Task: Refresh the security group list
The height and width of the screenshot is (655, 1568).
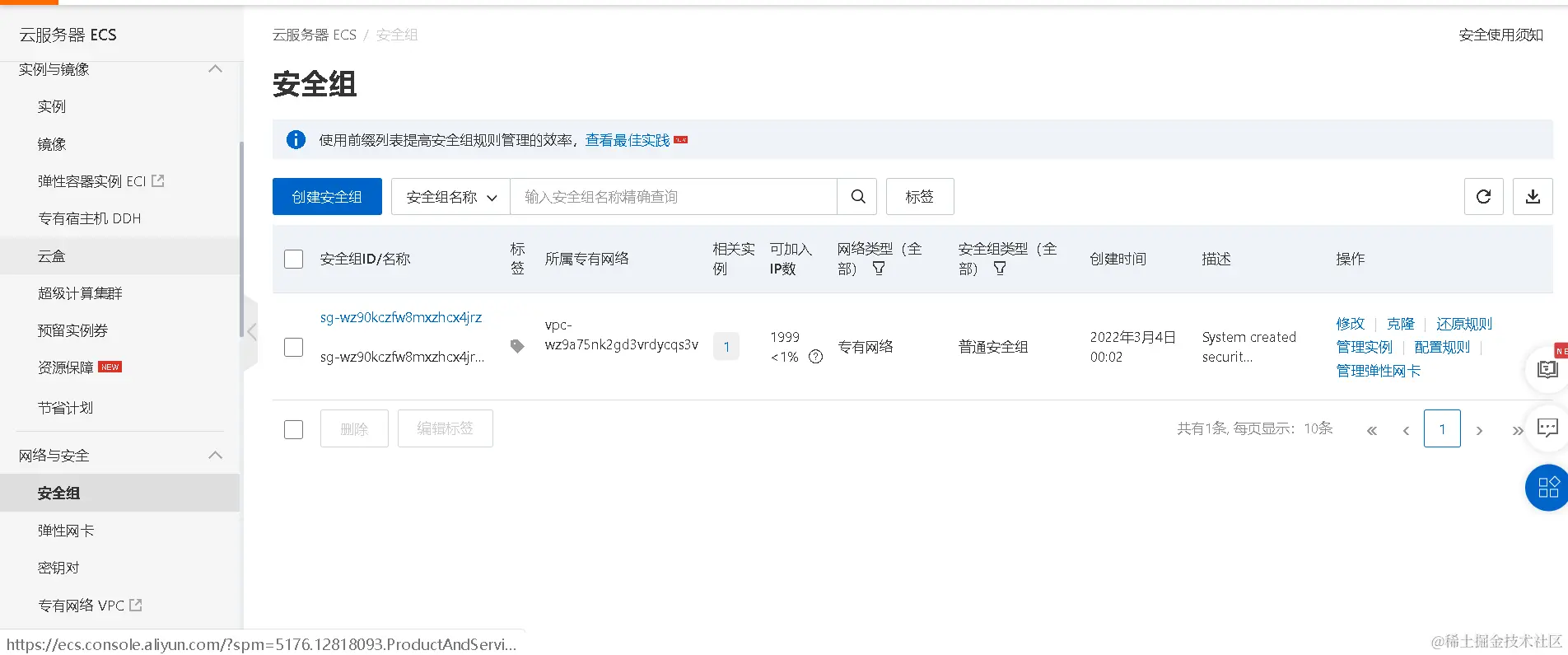Action: point(1484,197)
